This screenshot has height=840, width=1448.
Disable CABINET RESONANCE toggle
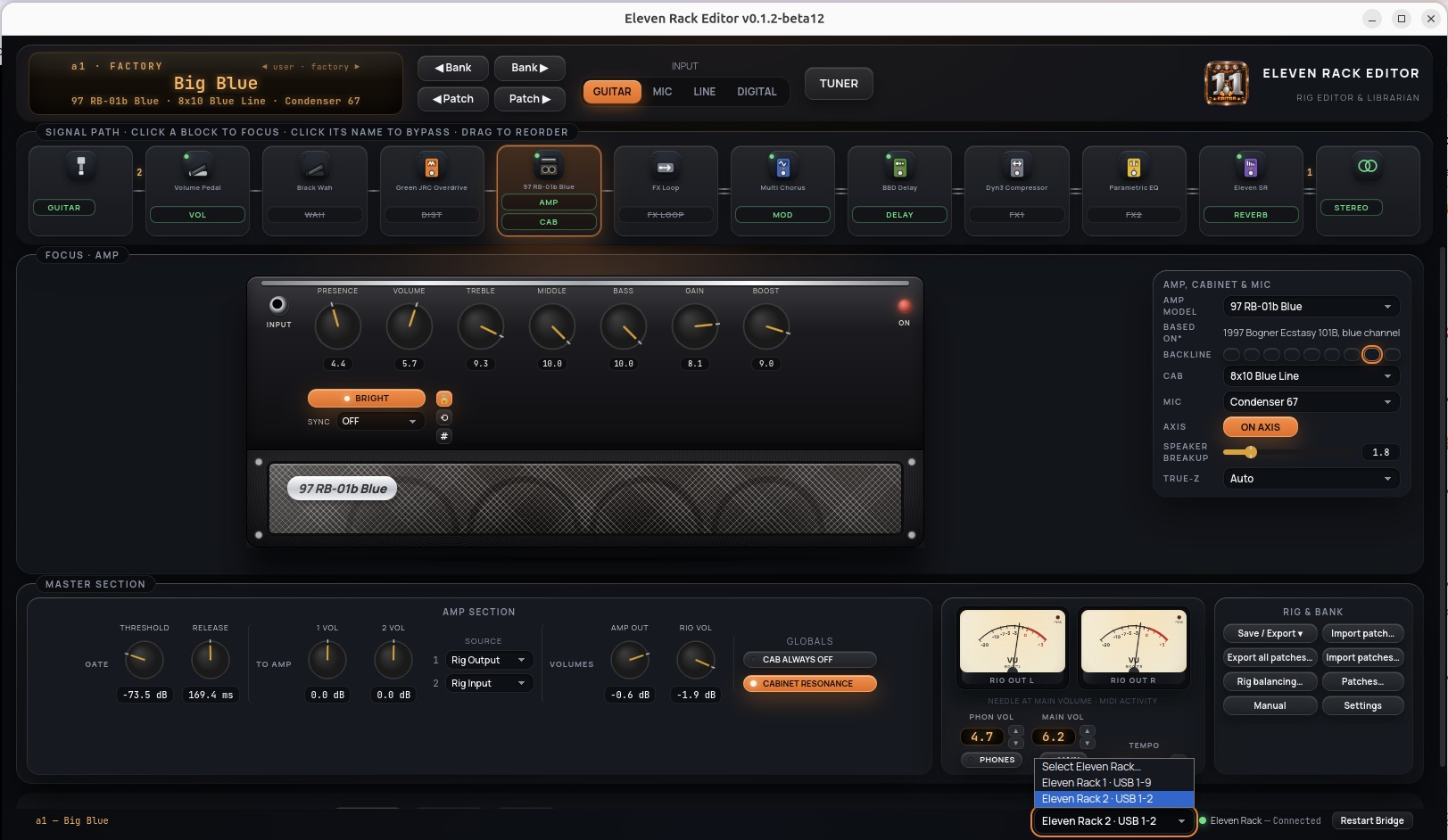tap(809, 684)
